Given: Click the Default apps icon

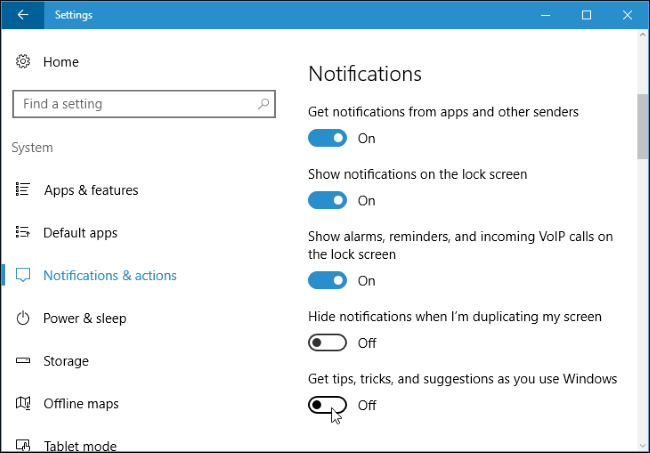Looking at the screenshot, I should 23,233.
